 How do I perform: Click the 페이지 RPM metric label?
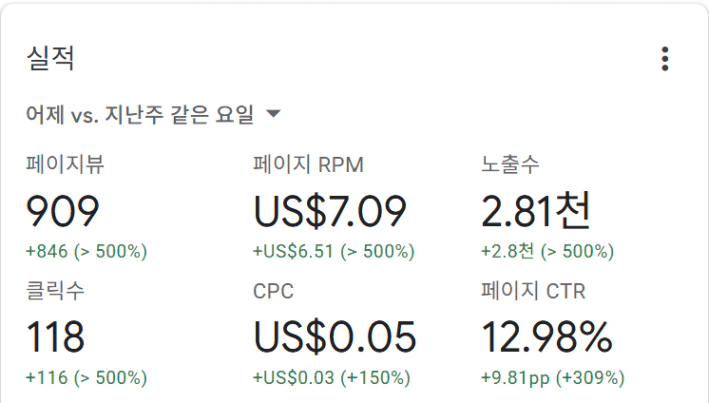(308, 164)
